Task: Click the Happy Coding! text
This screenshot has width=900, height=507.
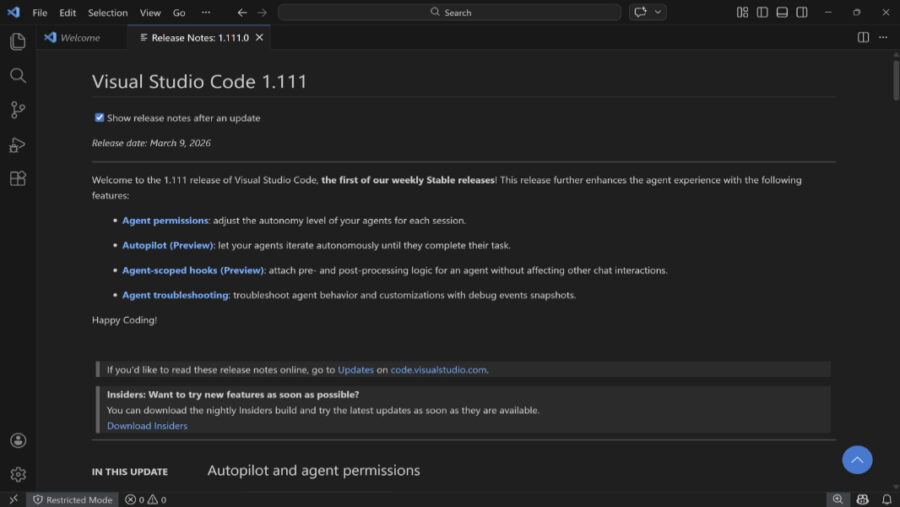Action: (x=124, y=320)
